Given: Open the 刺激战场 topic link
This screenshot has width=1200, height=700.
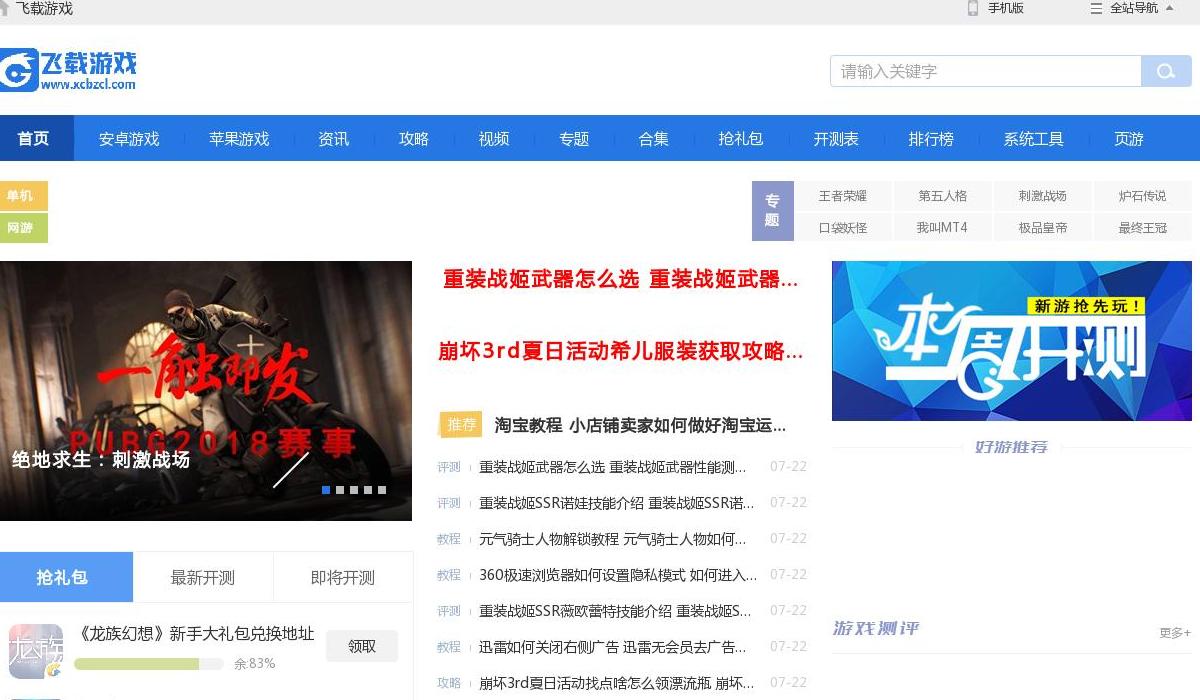Looking at the screenshot, I should [1042, 196].
